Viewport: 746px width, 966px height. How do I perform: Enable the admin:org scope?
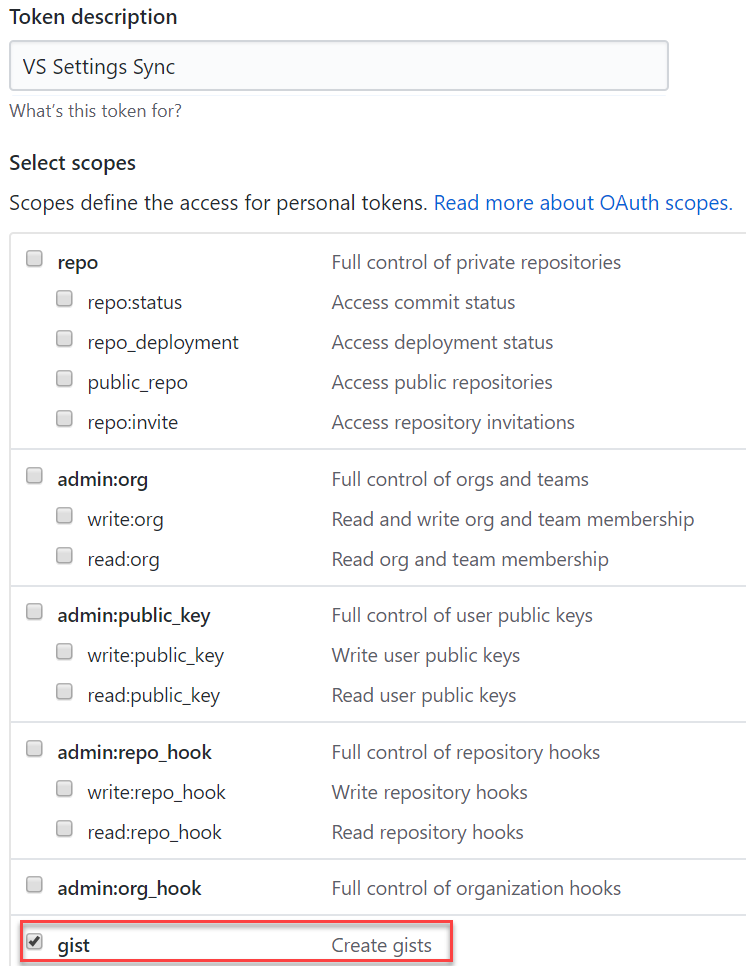click(x=34, y=476)
